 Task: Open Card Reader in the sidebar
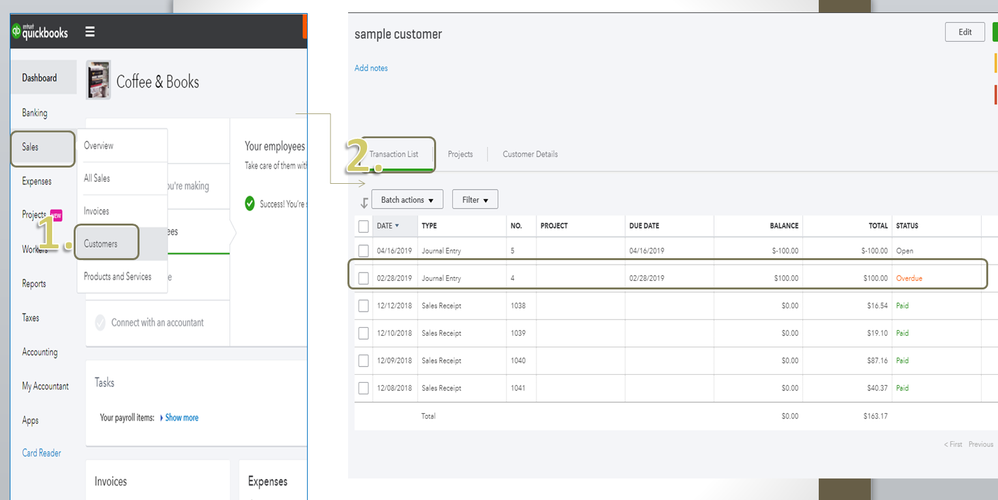[x=42, y=453]
